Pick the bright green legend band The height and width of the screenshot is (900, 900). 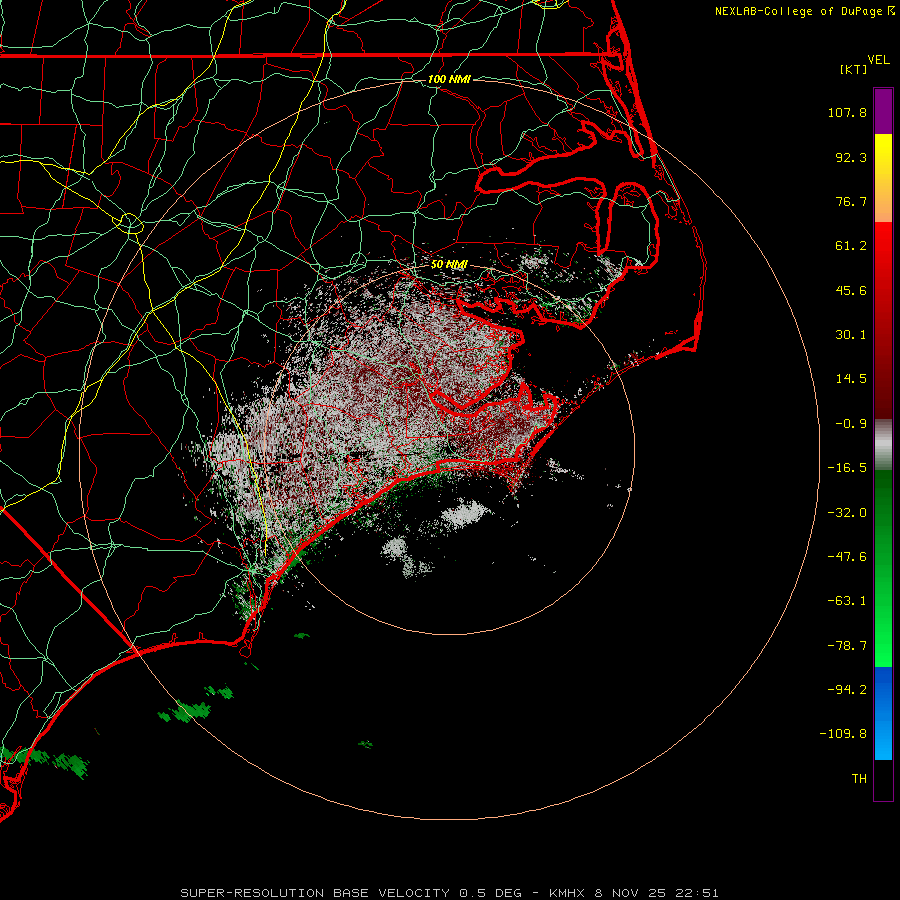(x=883, y=568)
